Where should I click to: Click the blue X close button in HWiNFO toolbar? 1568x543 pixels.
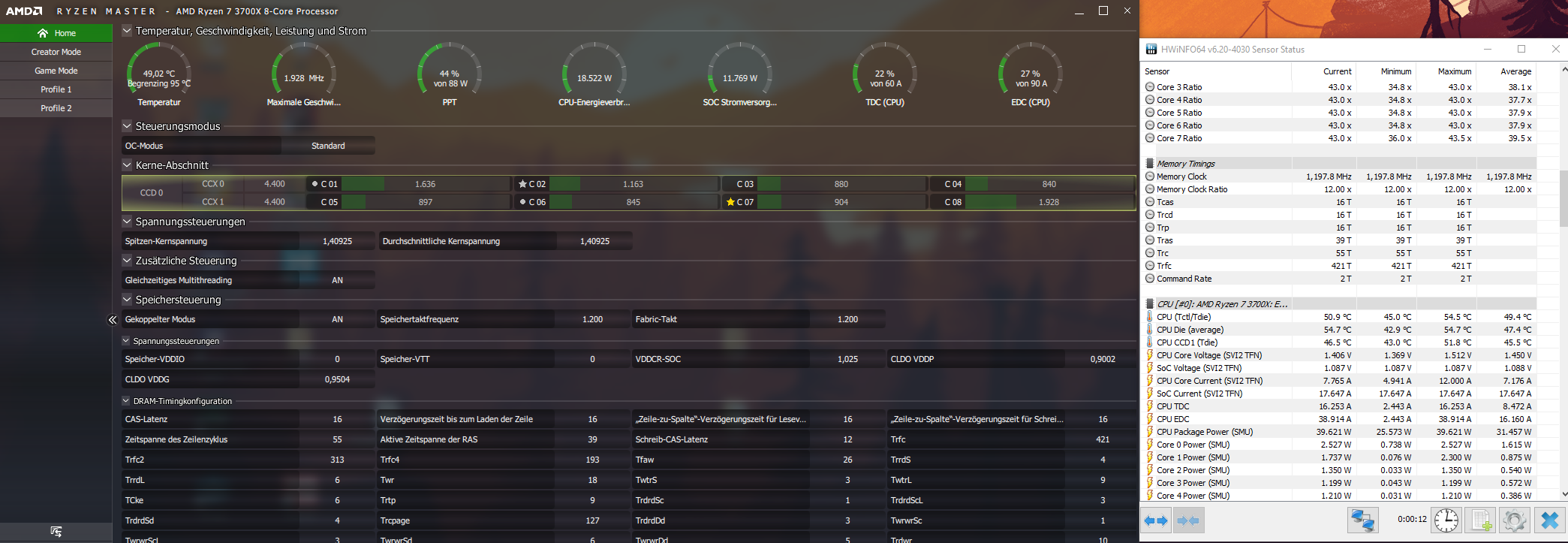pyautogui.click(x=1549, y=520)
